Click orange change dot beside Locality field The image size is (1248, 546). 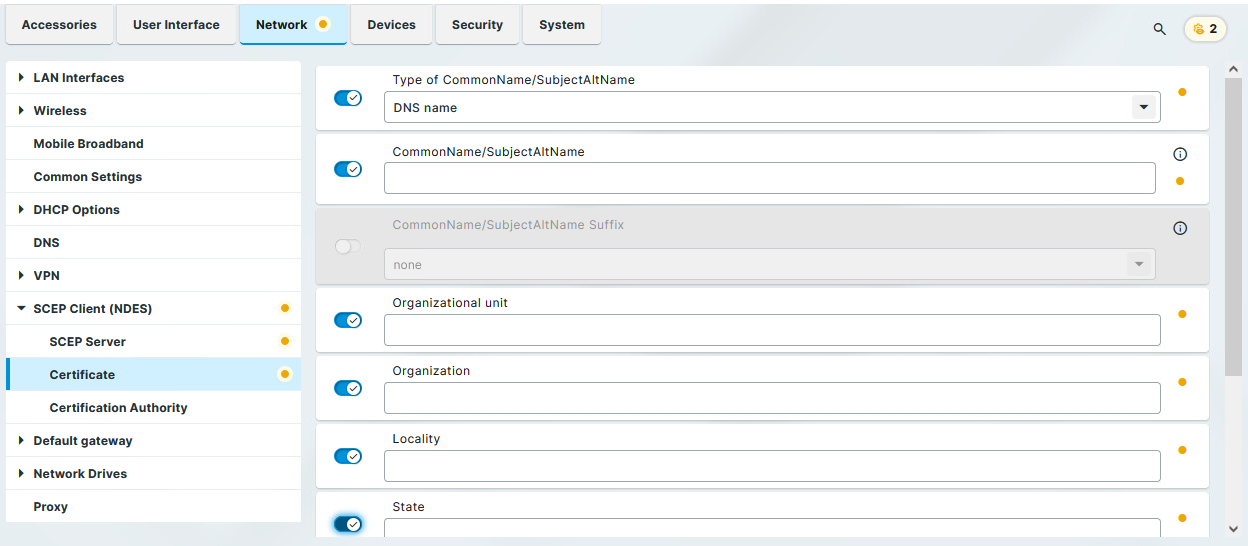1182,450
